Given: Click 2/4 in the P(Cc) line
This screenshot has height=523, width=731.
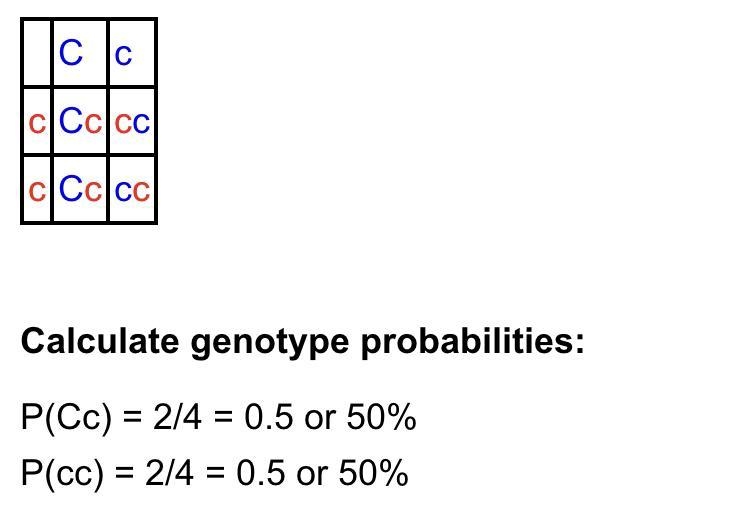Looking at the screenshot, I should click(177, 416).
